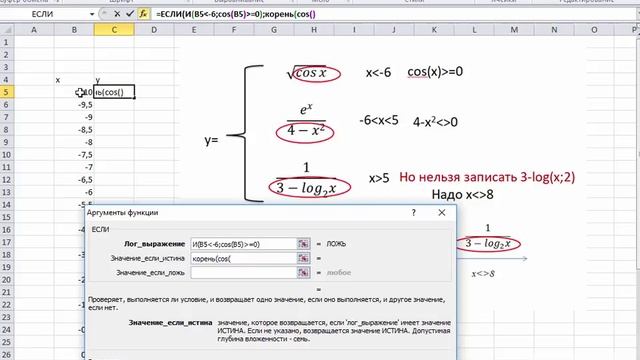This screenshot has width=640, height=360.
Task: Click the y header cell C4
Action: (x=114, y=80)
